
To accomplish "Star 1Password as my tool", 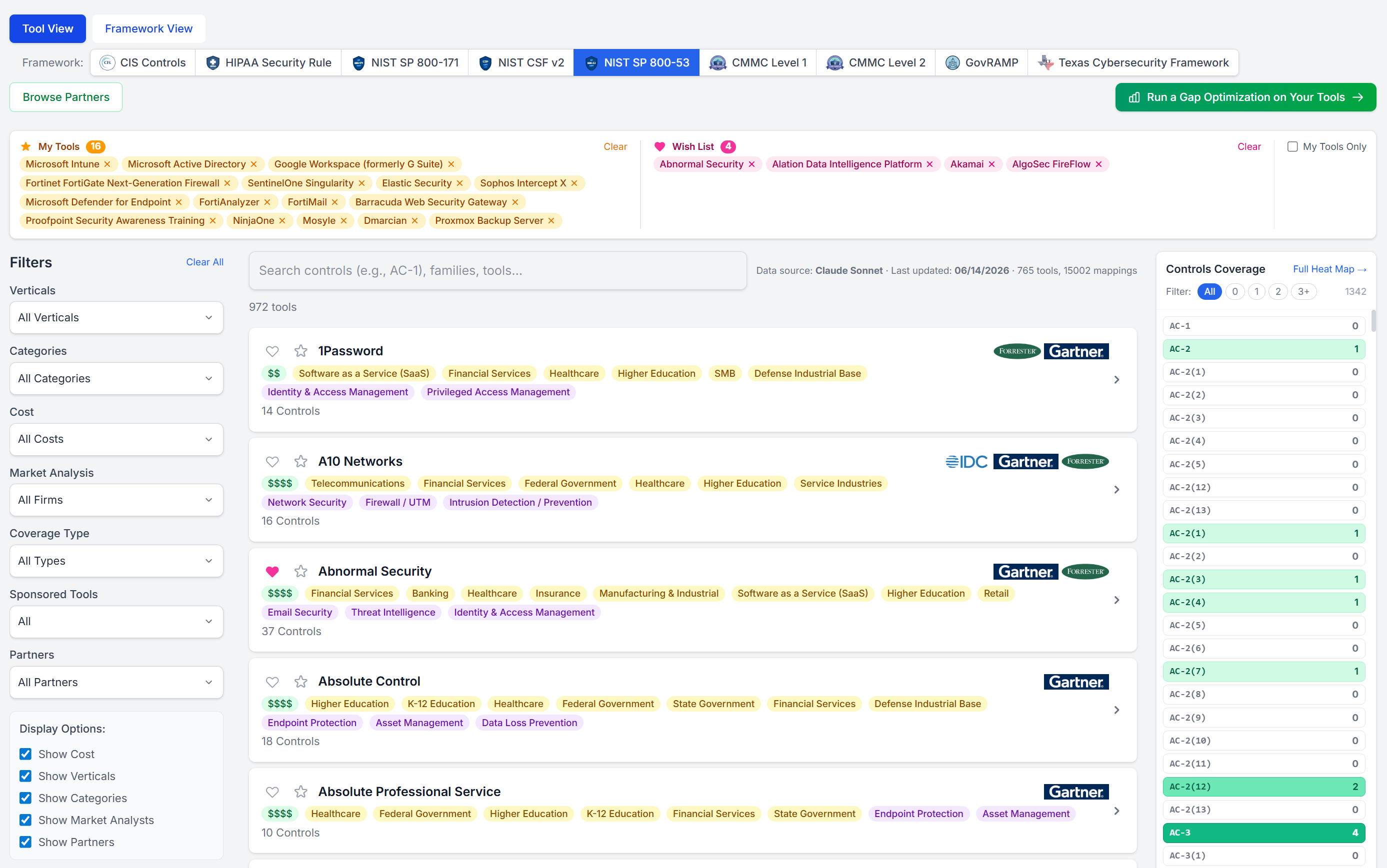I will click(300, 351).
